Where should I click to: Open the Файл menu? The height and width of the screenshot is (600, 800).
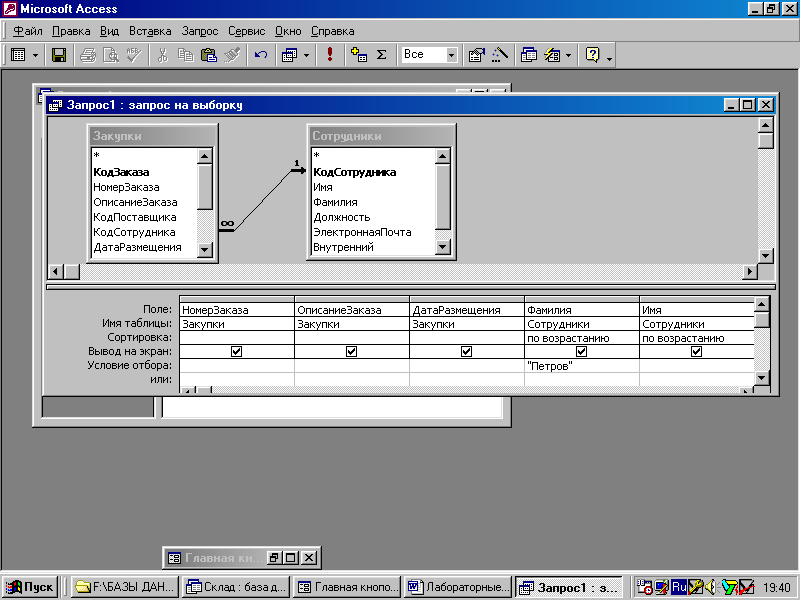[x=28, y=31]
